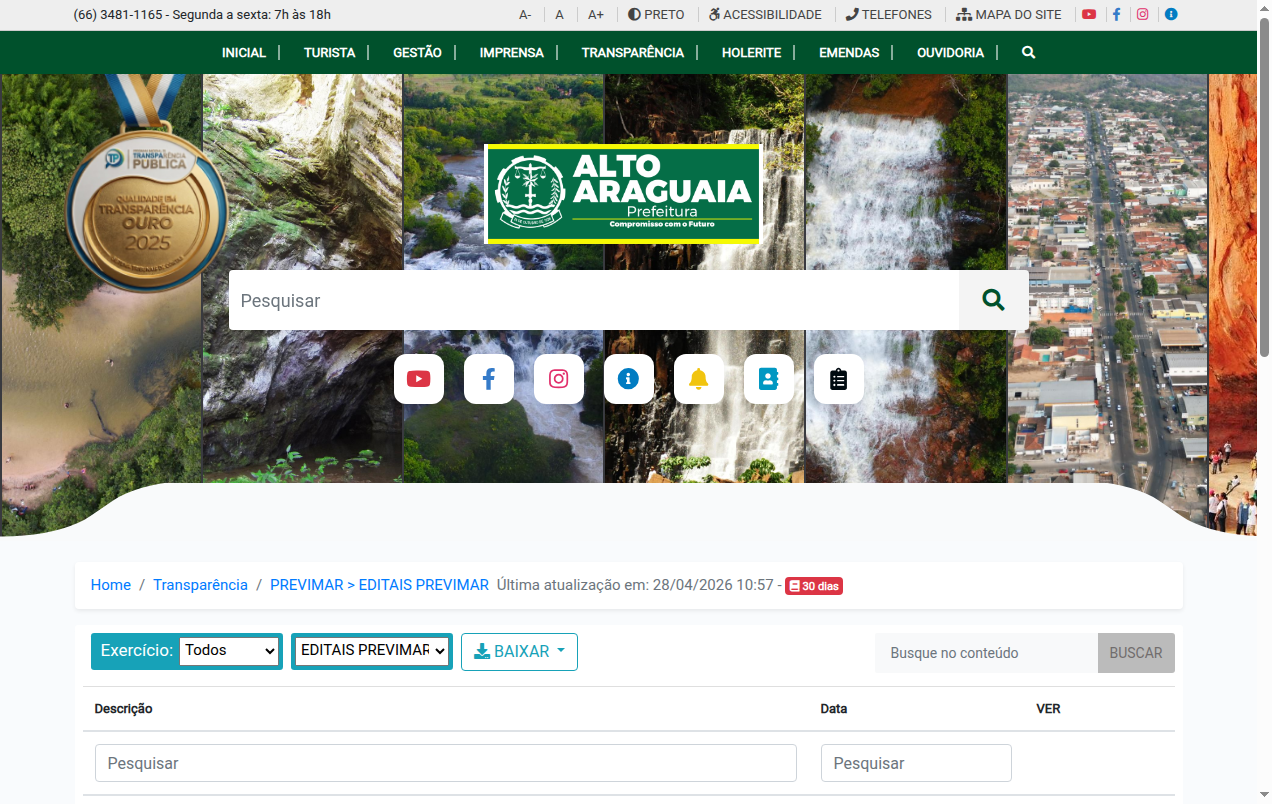Open IMPRENSA menu
The height and width of the screenshot is (804, 1272).
[512, 53]
